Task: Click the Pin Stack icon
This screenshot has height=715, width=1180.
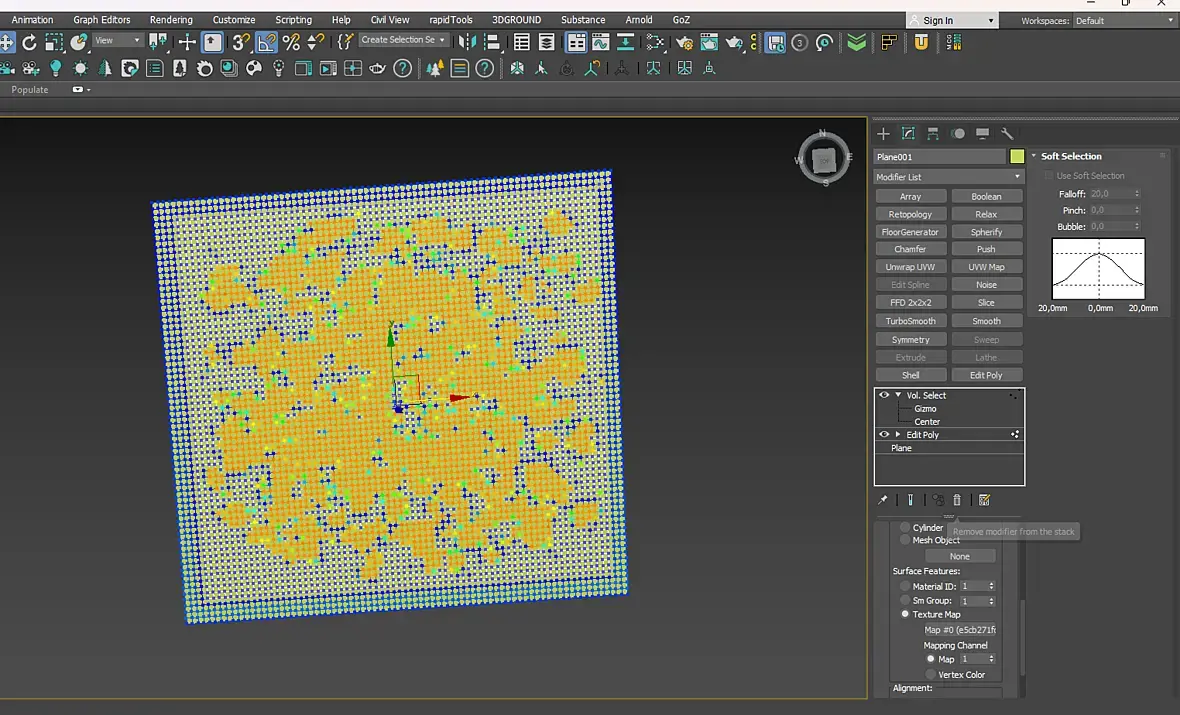Action: (883, 500)
